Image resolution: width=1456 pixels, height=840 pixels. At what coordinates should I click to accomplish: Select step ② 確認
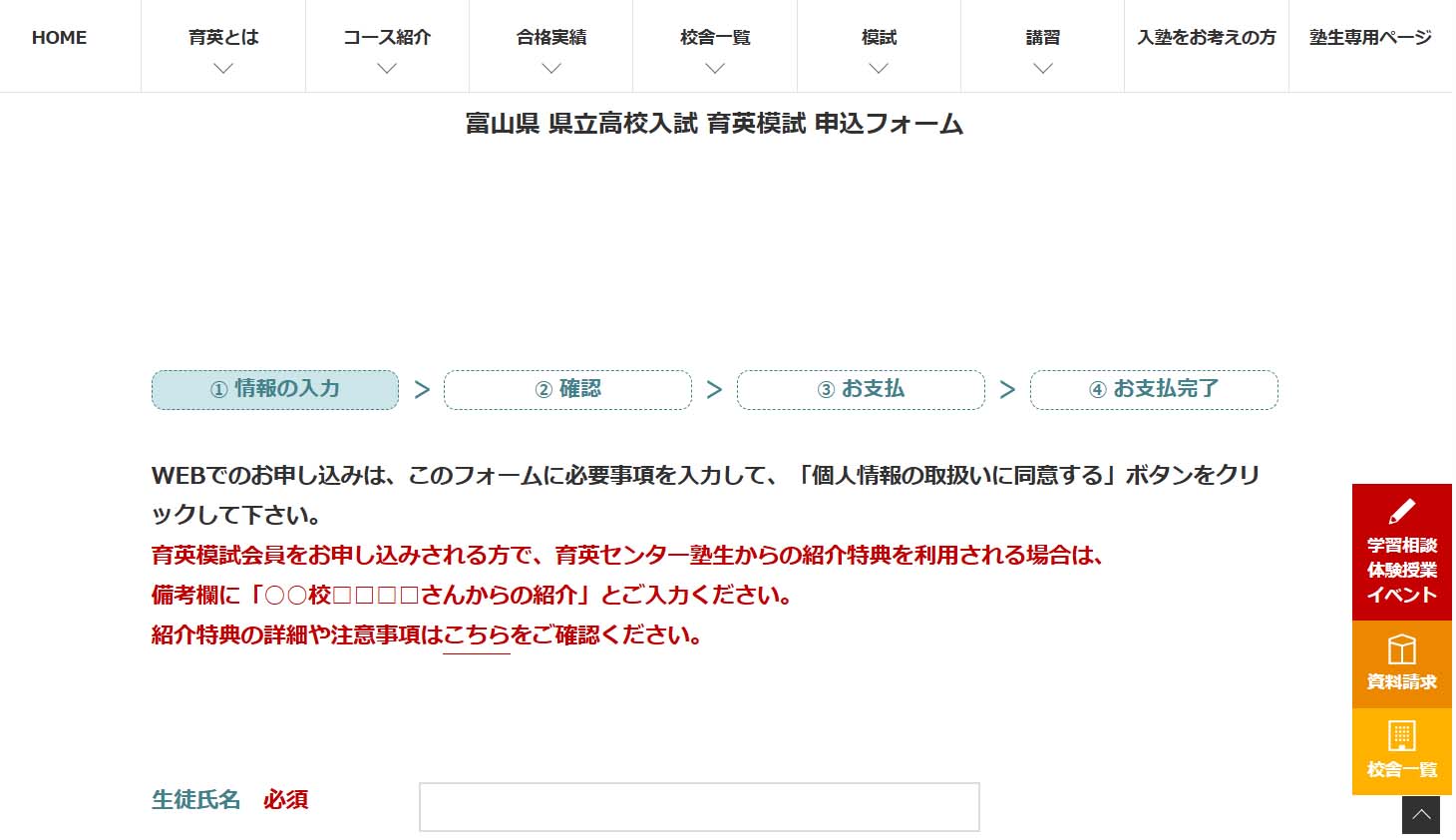(x=567, y=389)
